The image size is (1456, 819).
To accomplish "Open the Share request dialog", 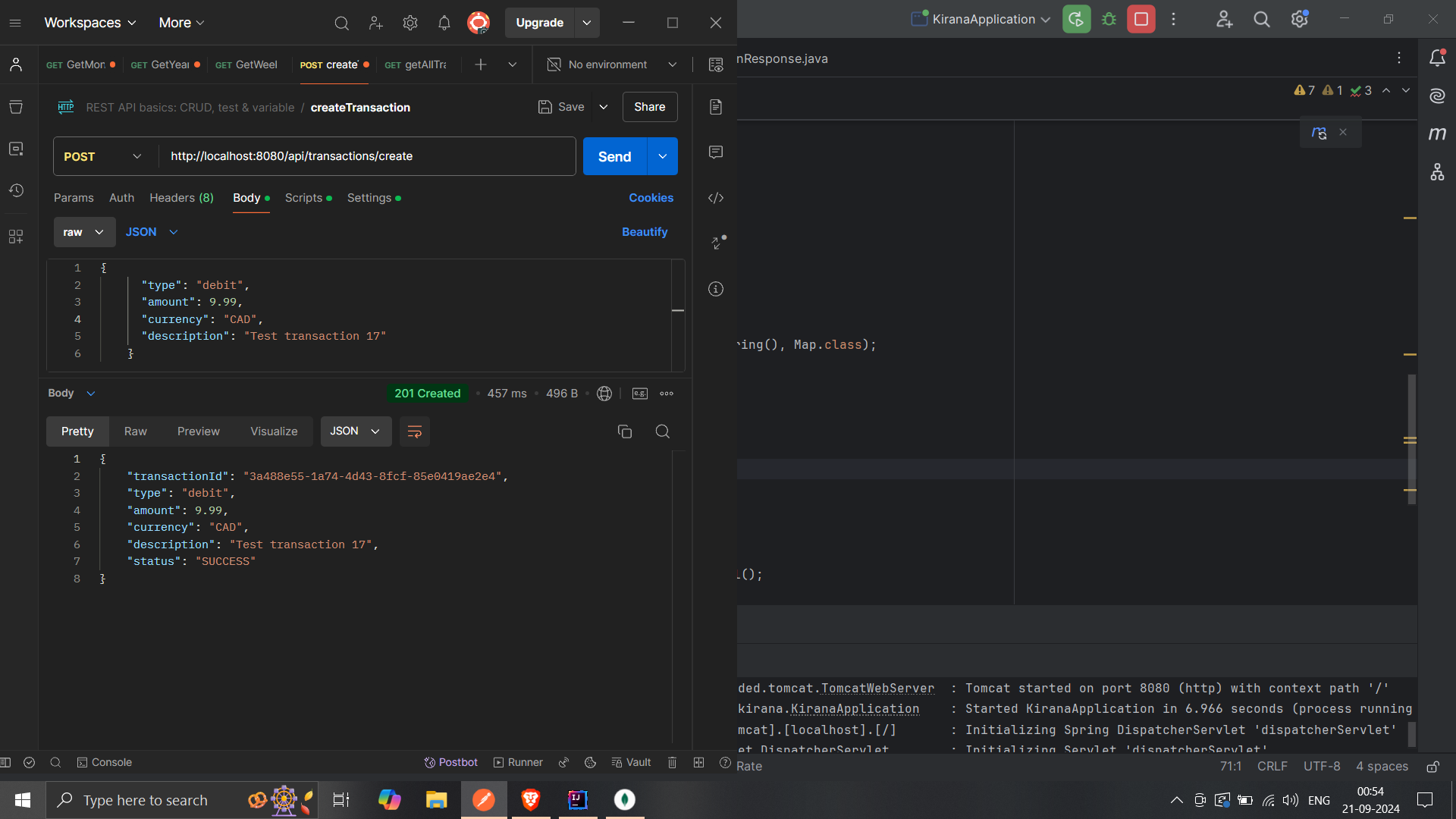I will [x=649, y=107].
